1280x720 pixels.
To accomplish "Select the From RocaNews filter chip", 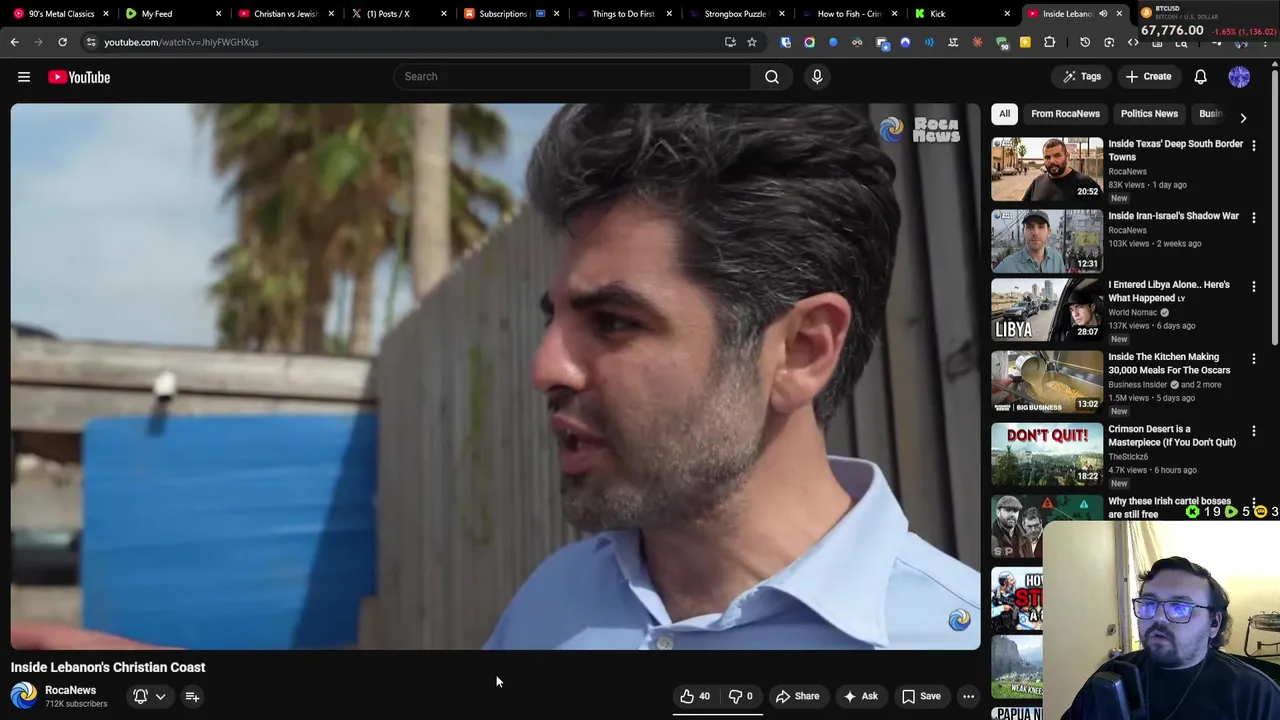I will [1065, 114].
